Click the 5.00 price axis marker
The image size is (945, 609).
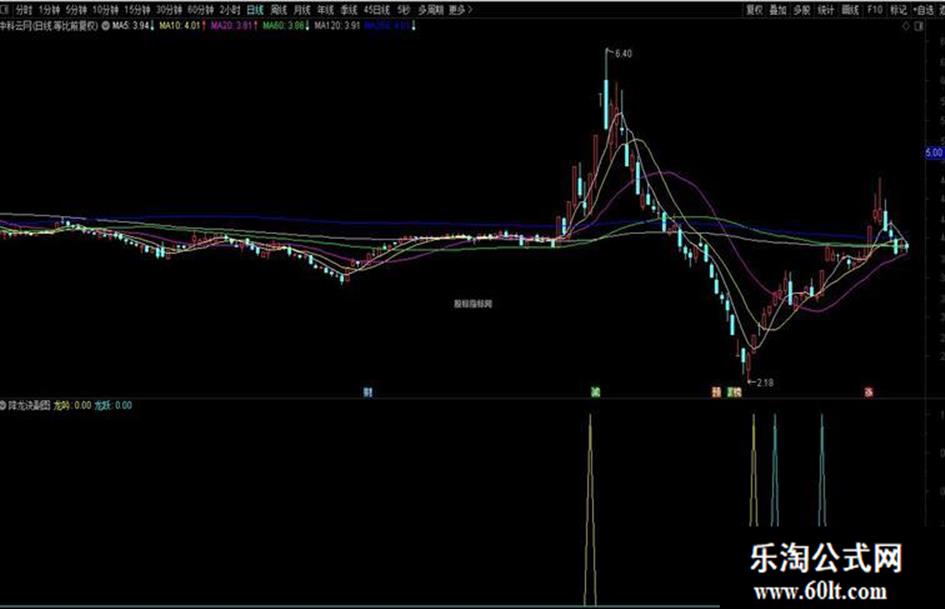click(934, 153)
